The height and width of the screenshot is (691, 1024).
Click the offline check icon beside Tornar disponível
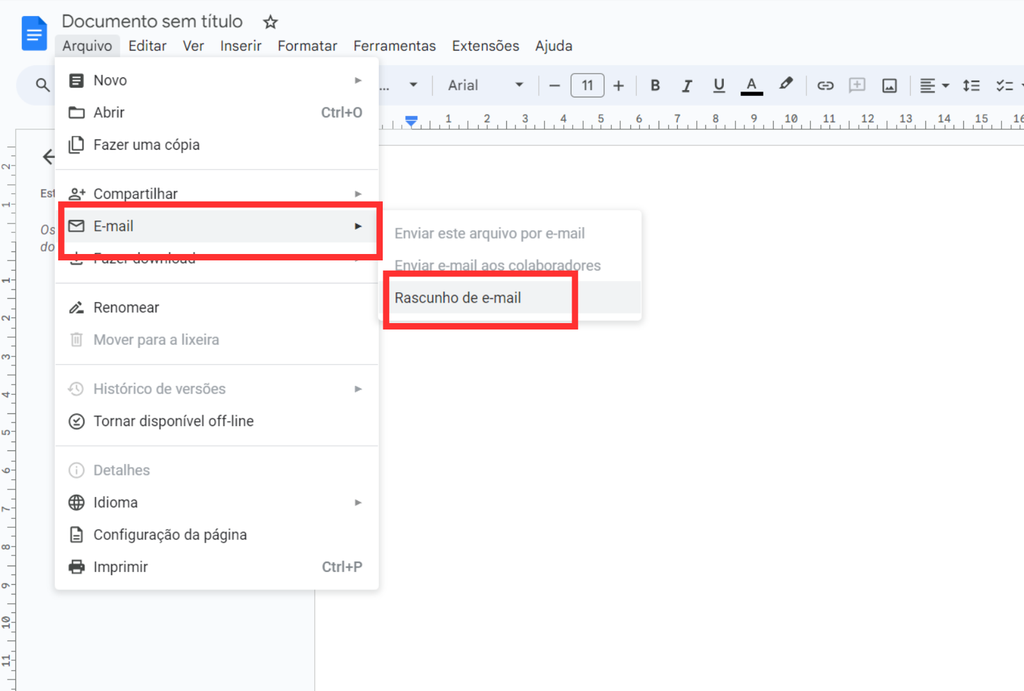click(76, 421)
